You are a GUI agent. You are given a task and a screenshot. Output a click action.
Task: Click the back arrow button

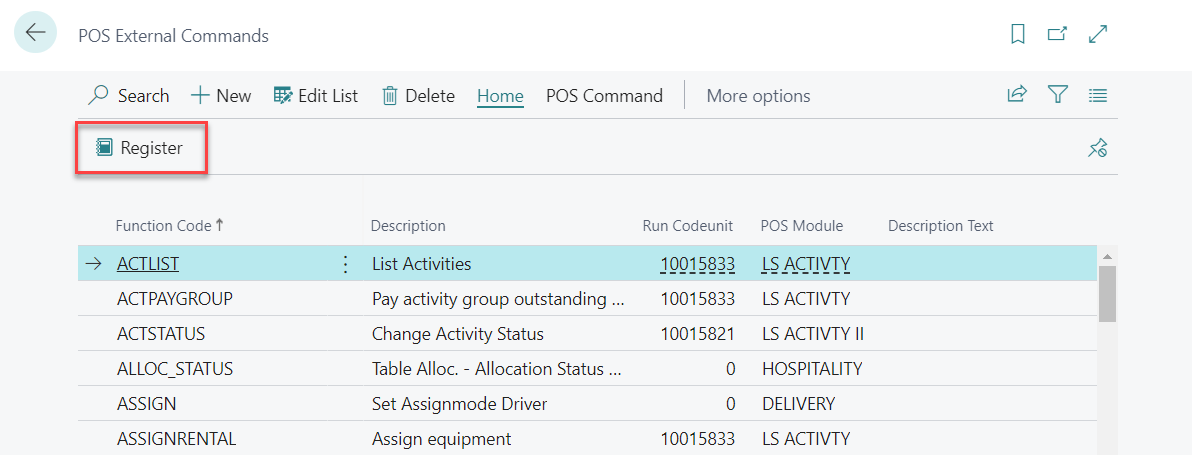35,33
